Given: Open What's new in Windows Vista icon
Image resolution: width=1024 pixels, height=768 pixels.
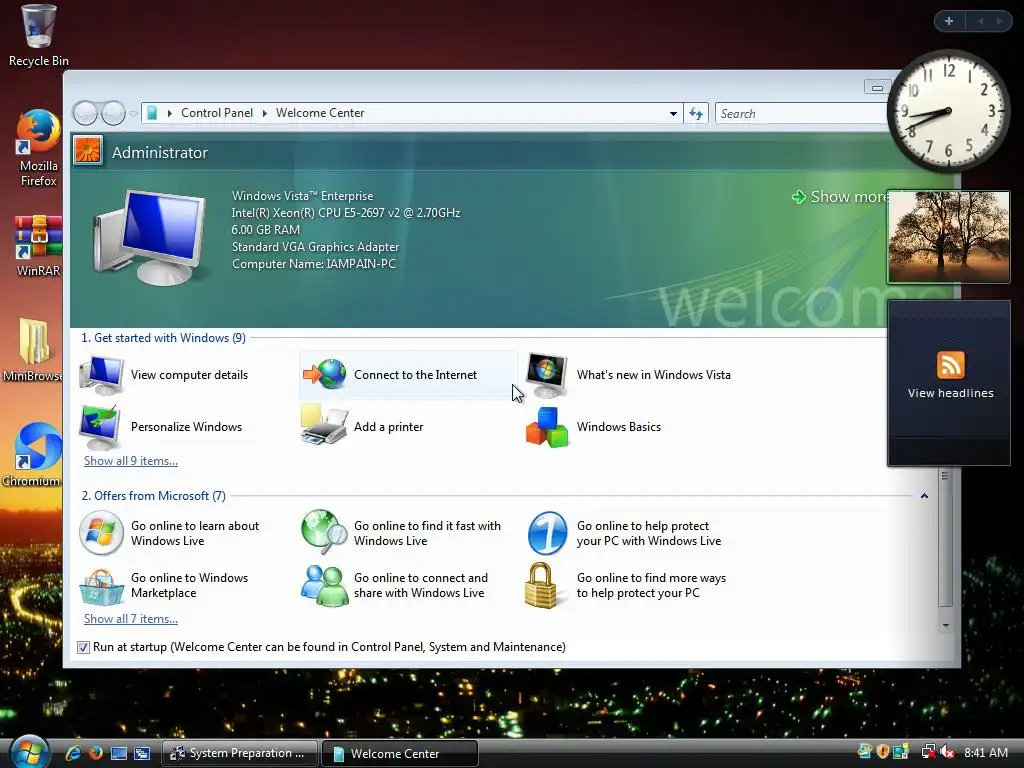Looking at the screenshot, I should pos(547,375).
